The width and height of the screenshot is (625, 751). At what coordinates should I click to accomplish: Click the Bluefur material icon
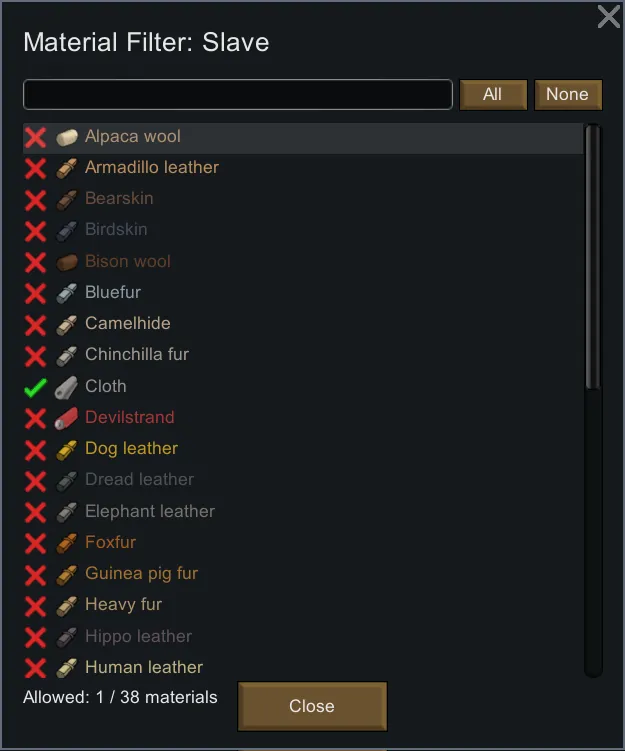(x=67, y=293)
